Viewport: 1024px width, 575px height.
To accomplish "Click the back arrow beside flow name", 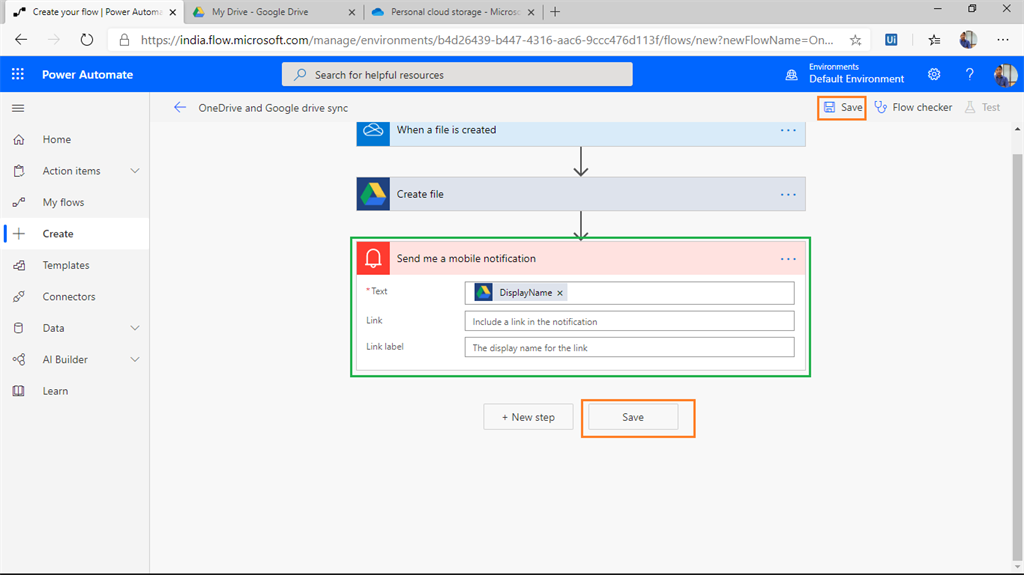I will pyautogui.click(x=180, y=107).
